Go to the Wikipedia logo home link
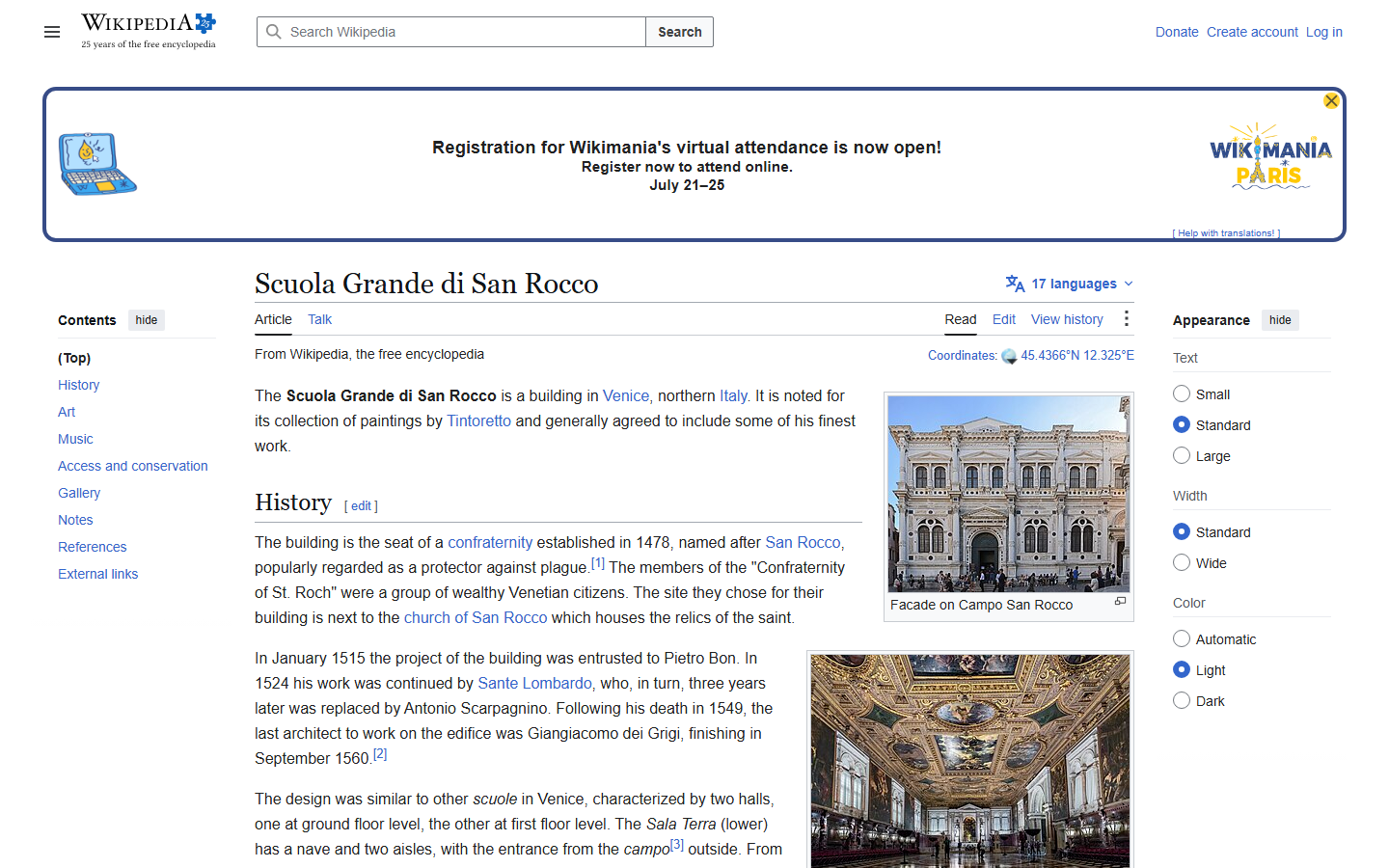1389x868 pixels. pyautogui.click(x=149, y=31)
